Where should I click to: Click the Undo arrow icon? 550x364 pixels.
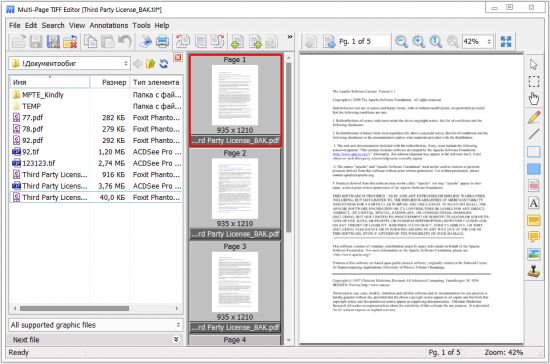tap(125, 42)
